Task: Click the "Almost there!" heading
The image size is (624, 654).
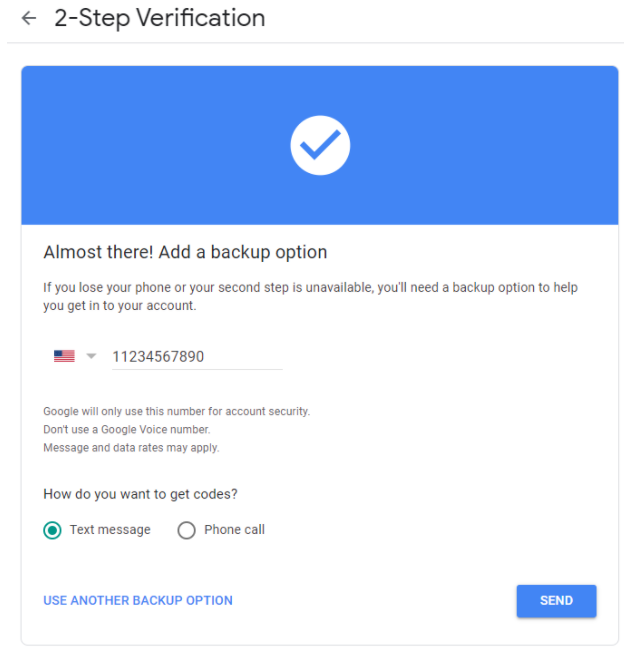Action: point(185,252)
